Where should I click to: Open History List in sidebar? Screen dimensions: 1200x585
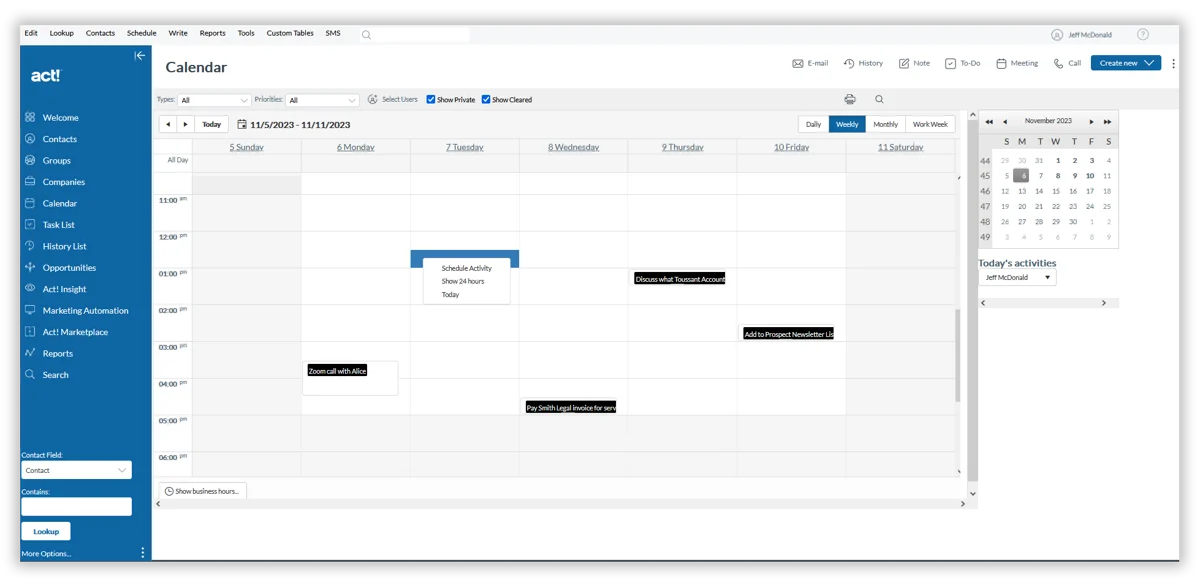[x=64, y=246]
